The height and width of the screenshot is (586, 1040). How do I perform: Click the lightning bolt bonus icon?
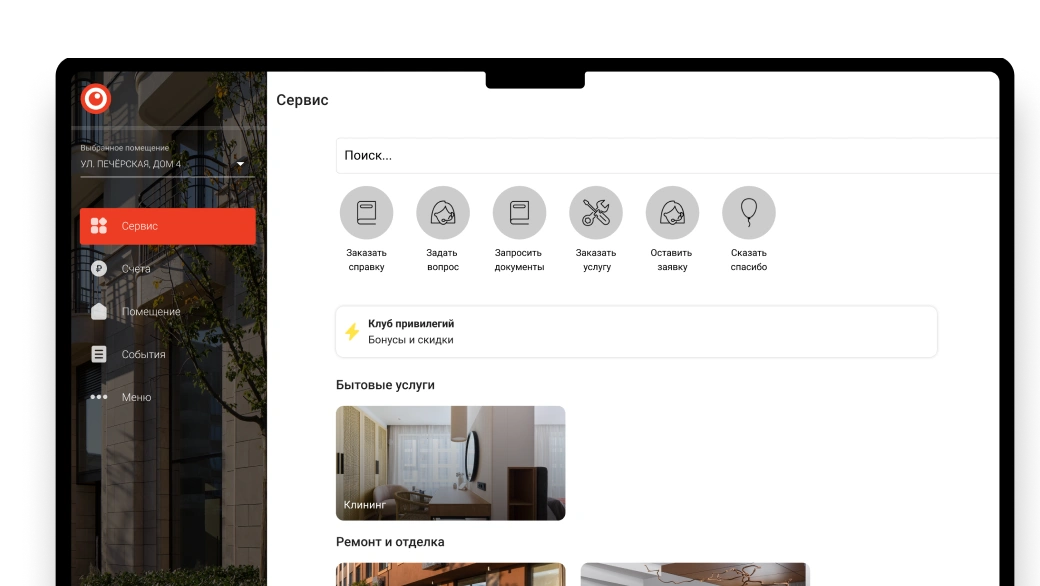[x=352, y=332]
